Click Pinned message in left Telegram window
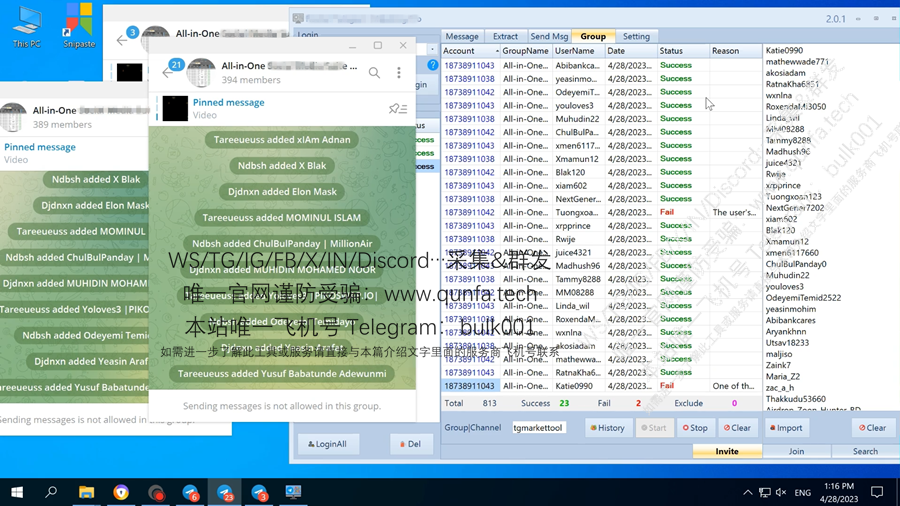The image size is (900, 506). click(40, 147)
